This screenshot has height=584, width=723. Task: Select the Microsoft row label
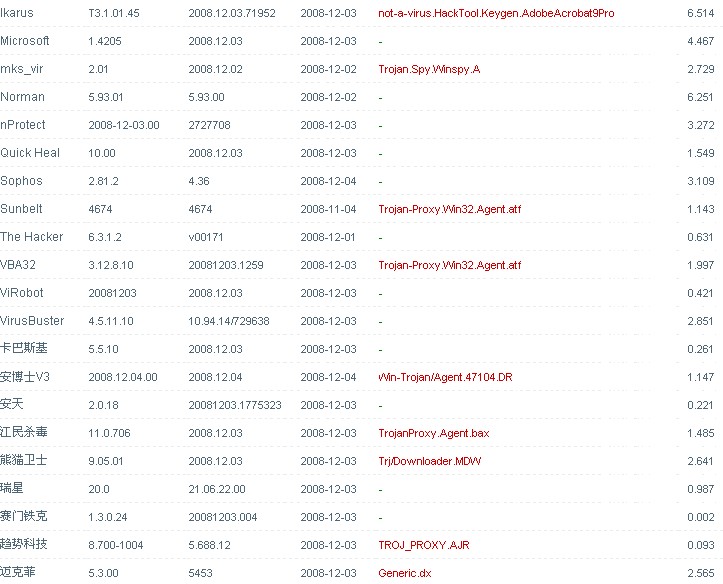tap(25, 41)
